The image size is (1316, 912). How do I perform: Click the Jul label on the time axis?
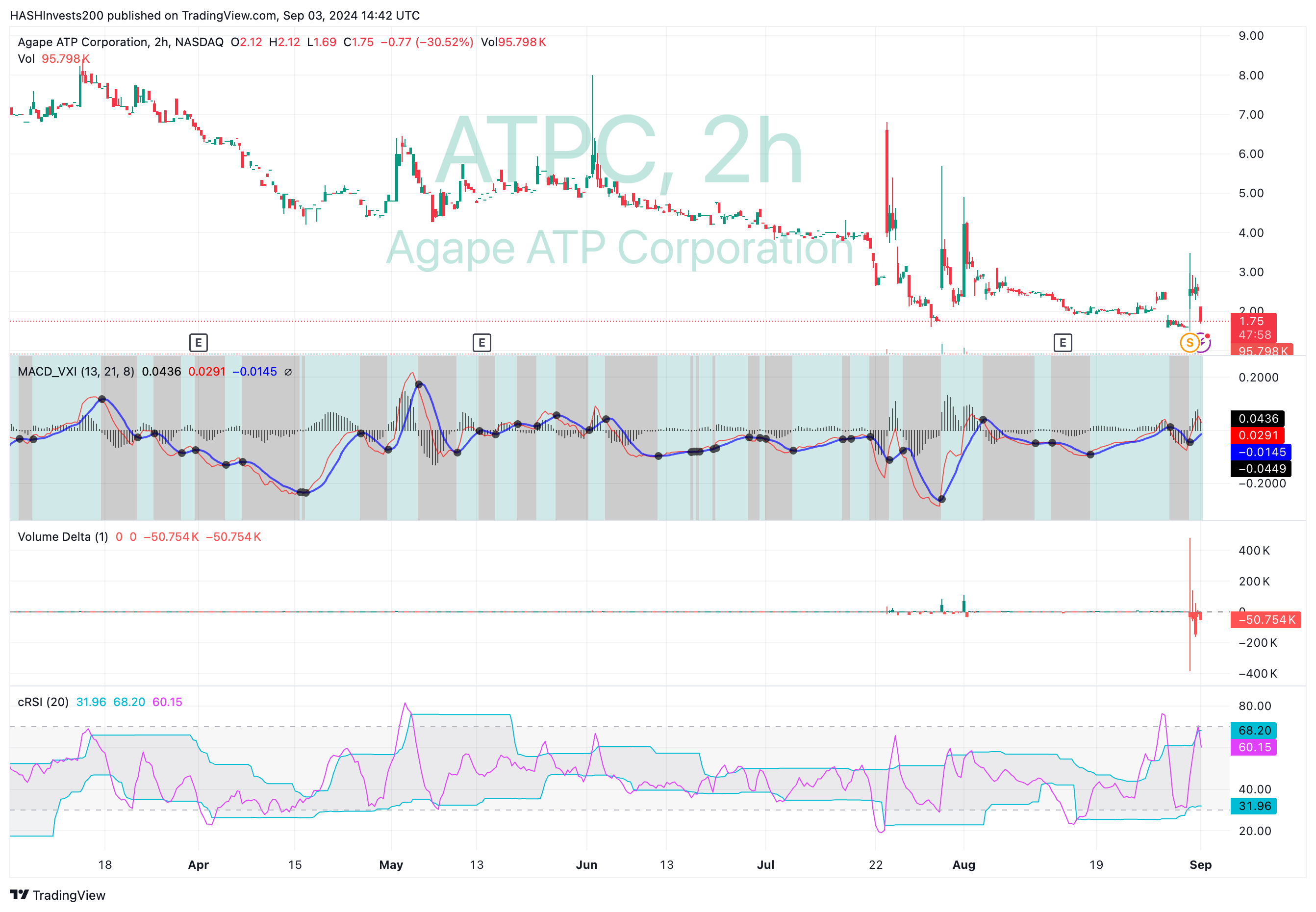766,865
